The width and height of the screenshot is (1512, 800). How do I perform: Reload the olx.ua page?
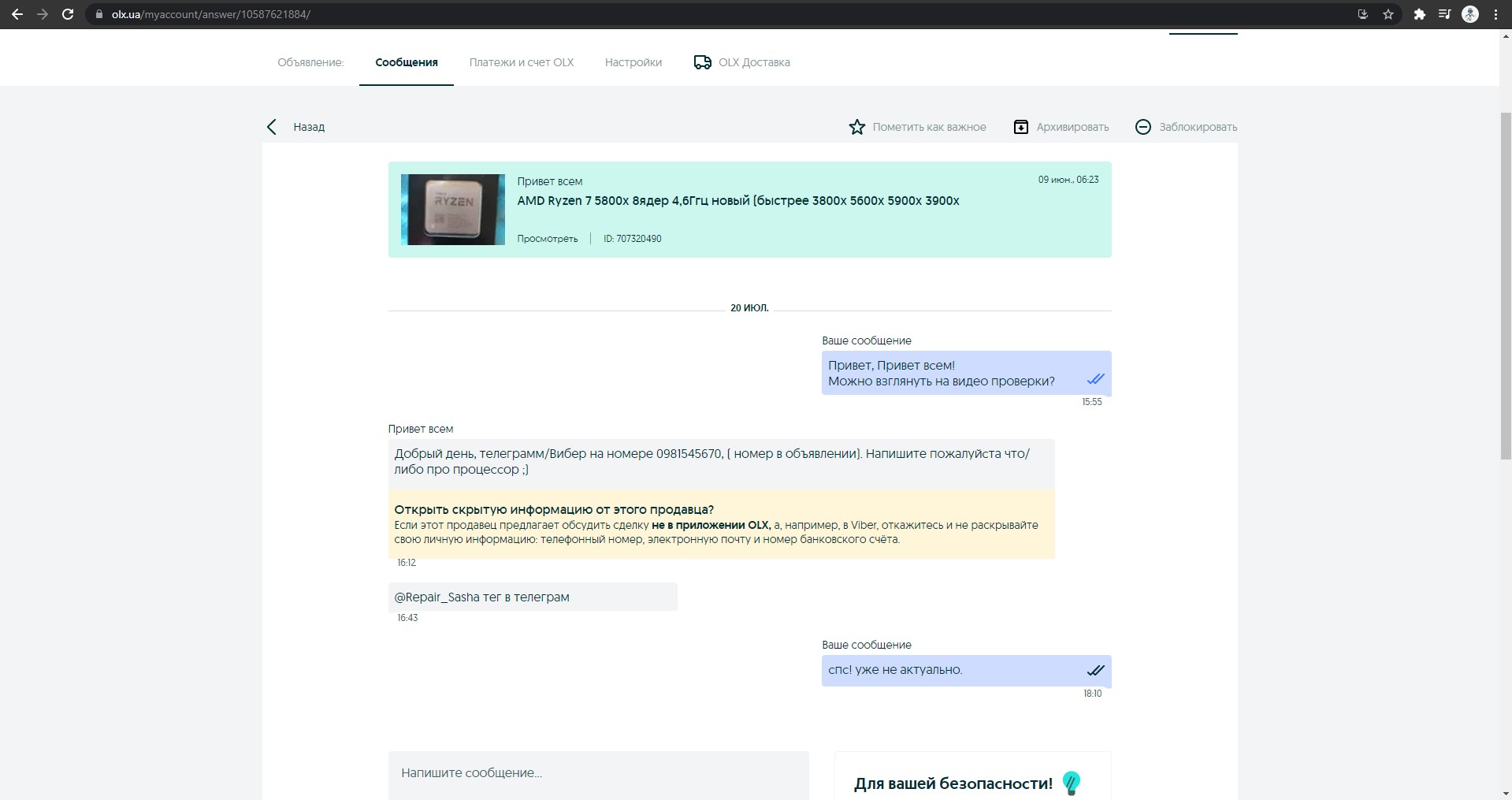coord(68,14)
